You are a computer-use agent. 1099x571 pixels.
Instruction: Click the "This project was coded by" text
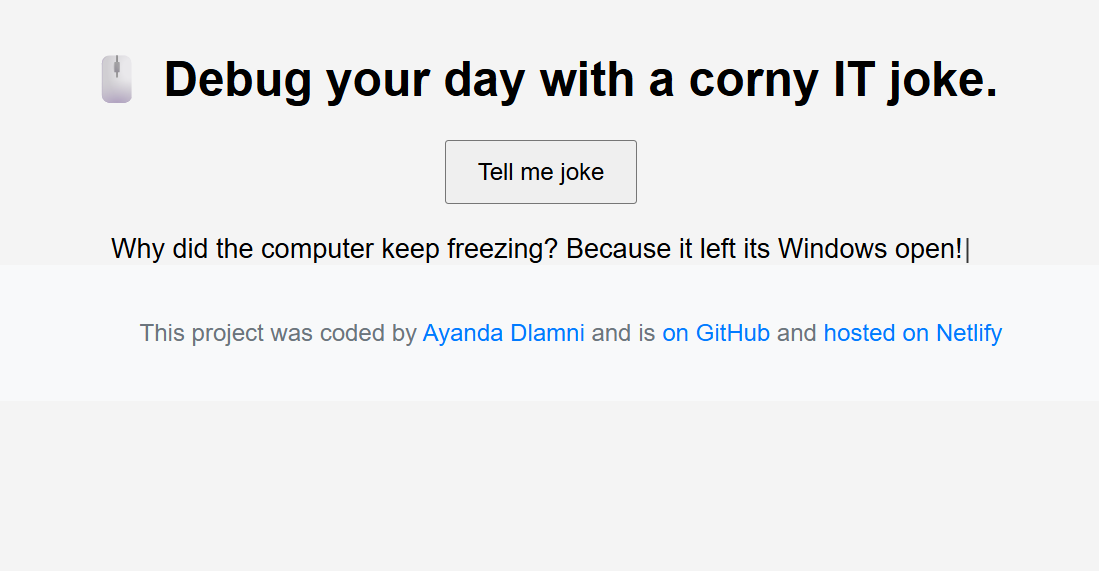[x=277, y=333]
